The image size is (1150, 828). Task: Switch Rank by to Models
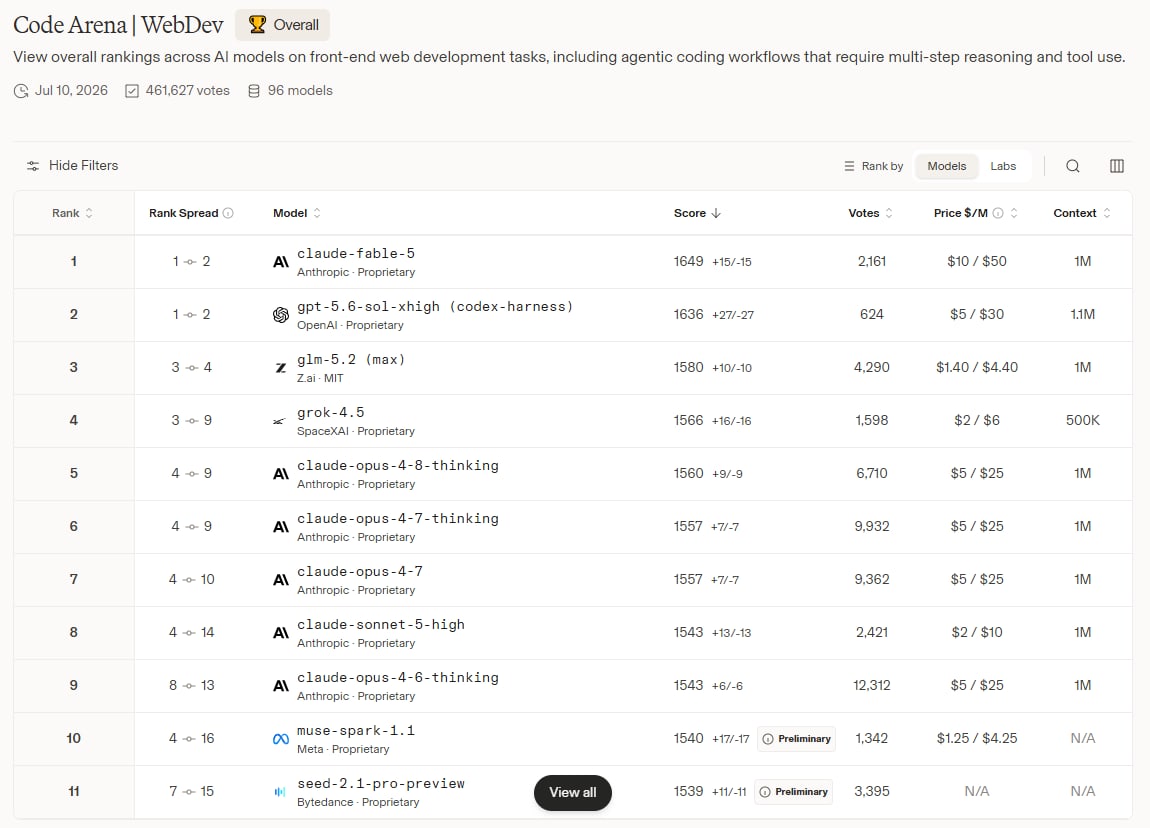click(x=947, y=166)
